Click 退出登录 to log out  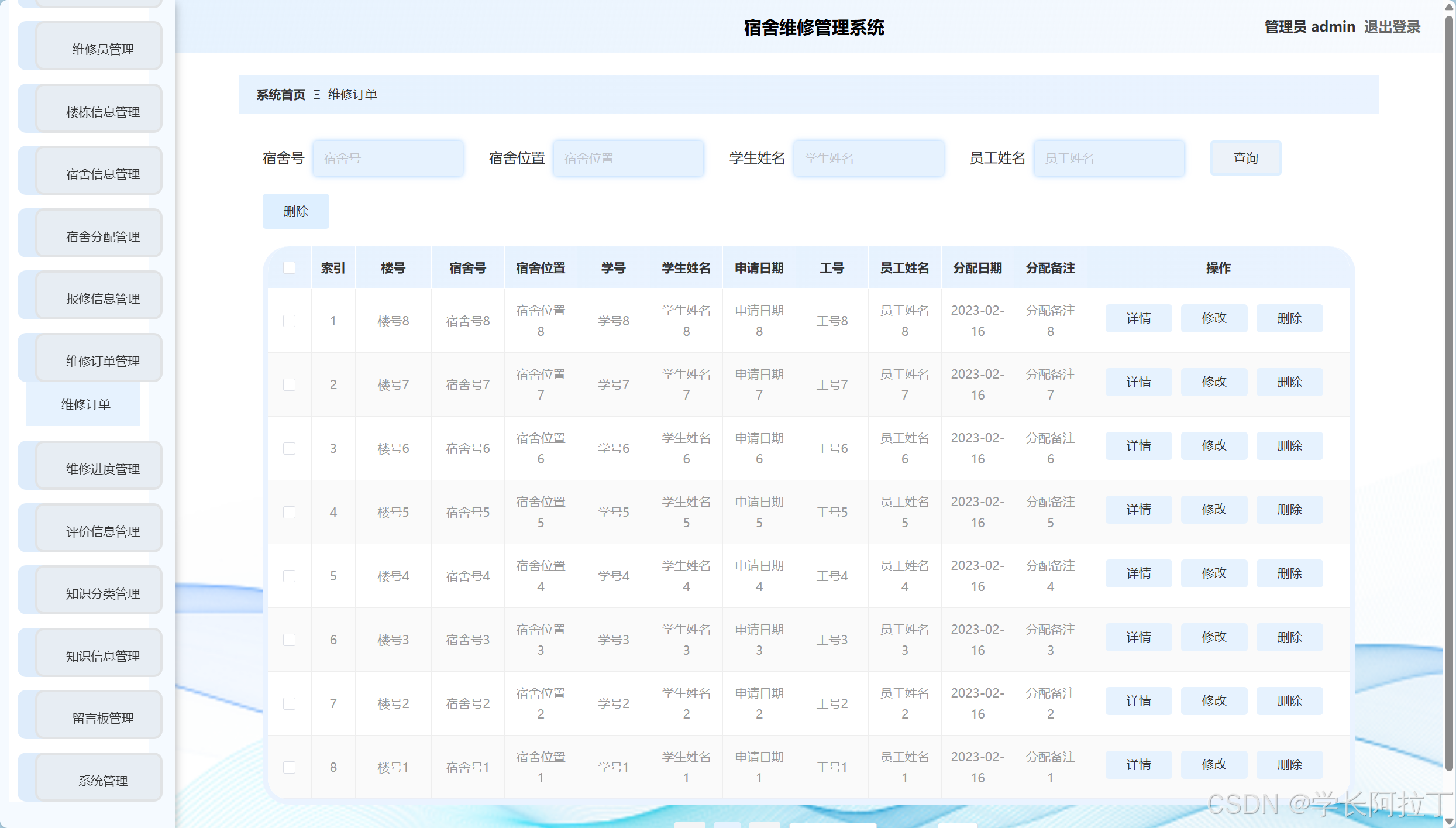click(1392, 26)
